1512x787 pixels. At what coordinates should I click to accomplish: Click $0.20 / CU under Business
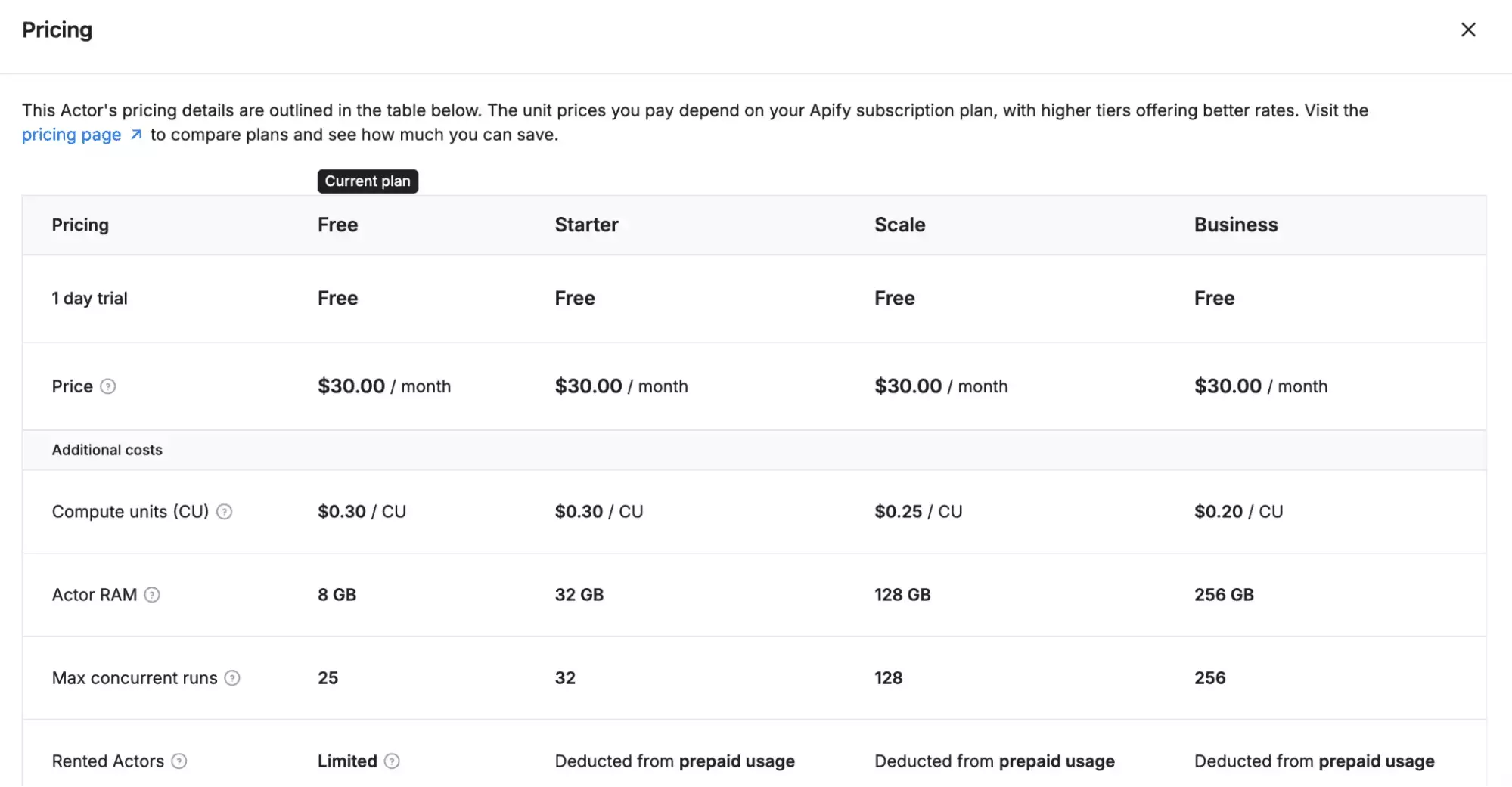1238,511
